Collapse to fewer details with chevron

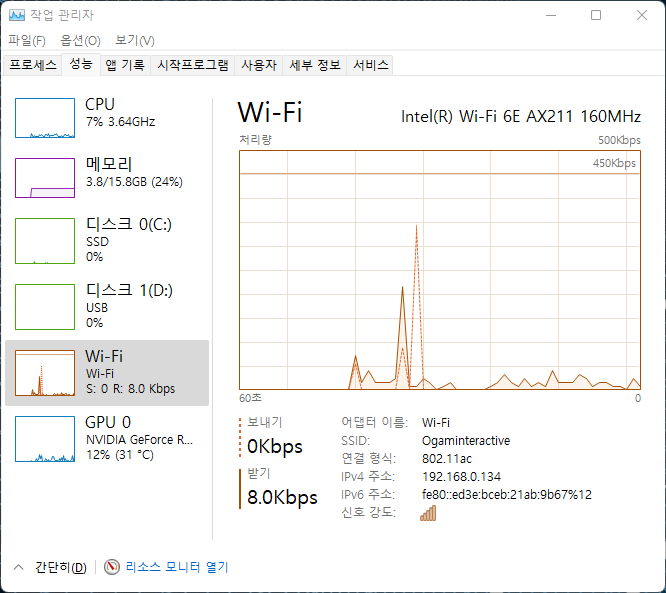click(x=19, y=567)
